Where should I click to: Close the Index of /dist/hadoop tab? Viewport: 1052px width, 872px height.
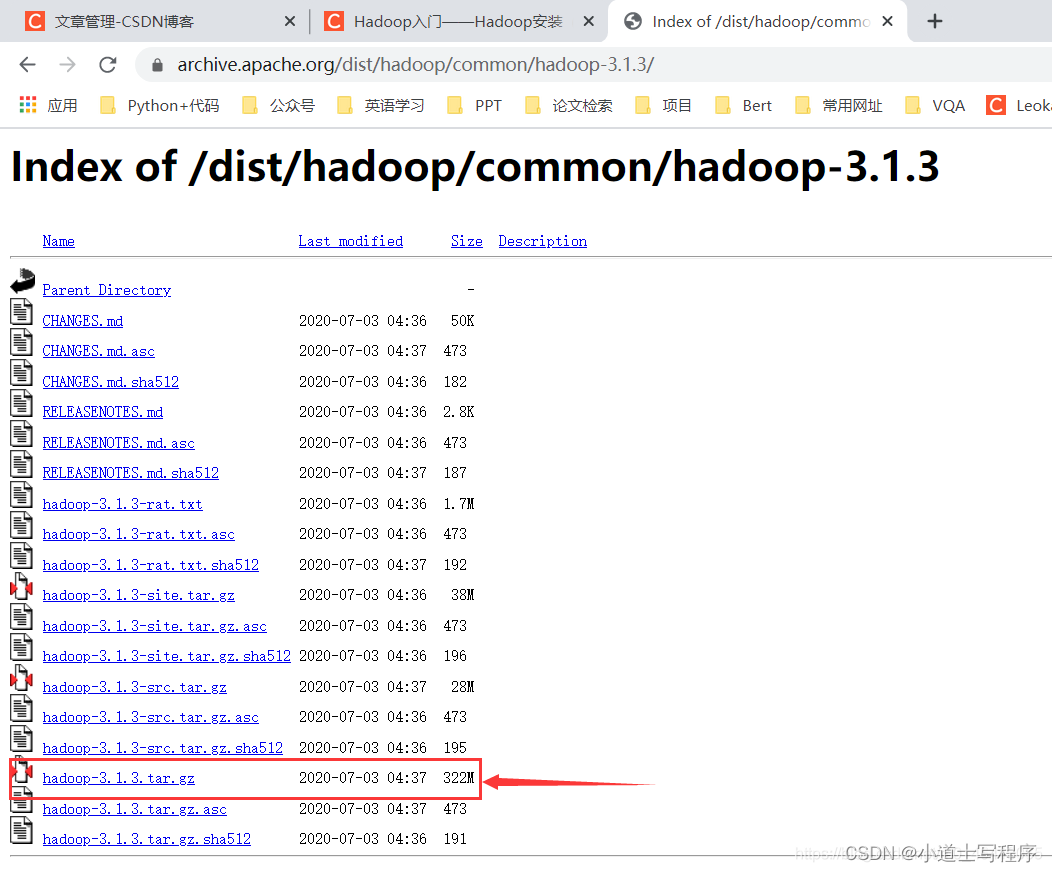click(x=887, y=21)
